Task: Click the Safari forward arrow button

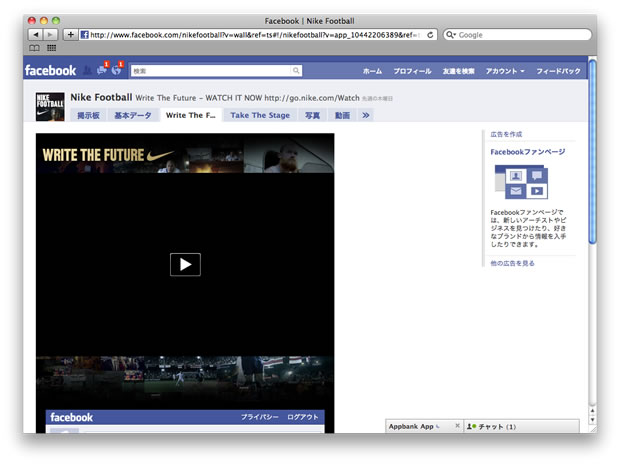Action: tap(50, 35)
